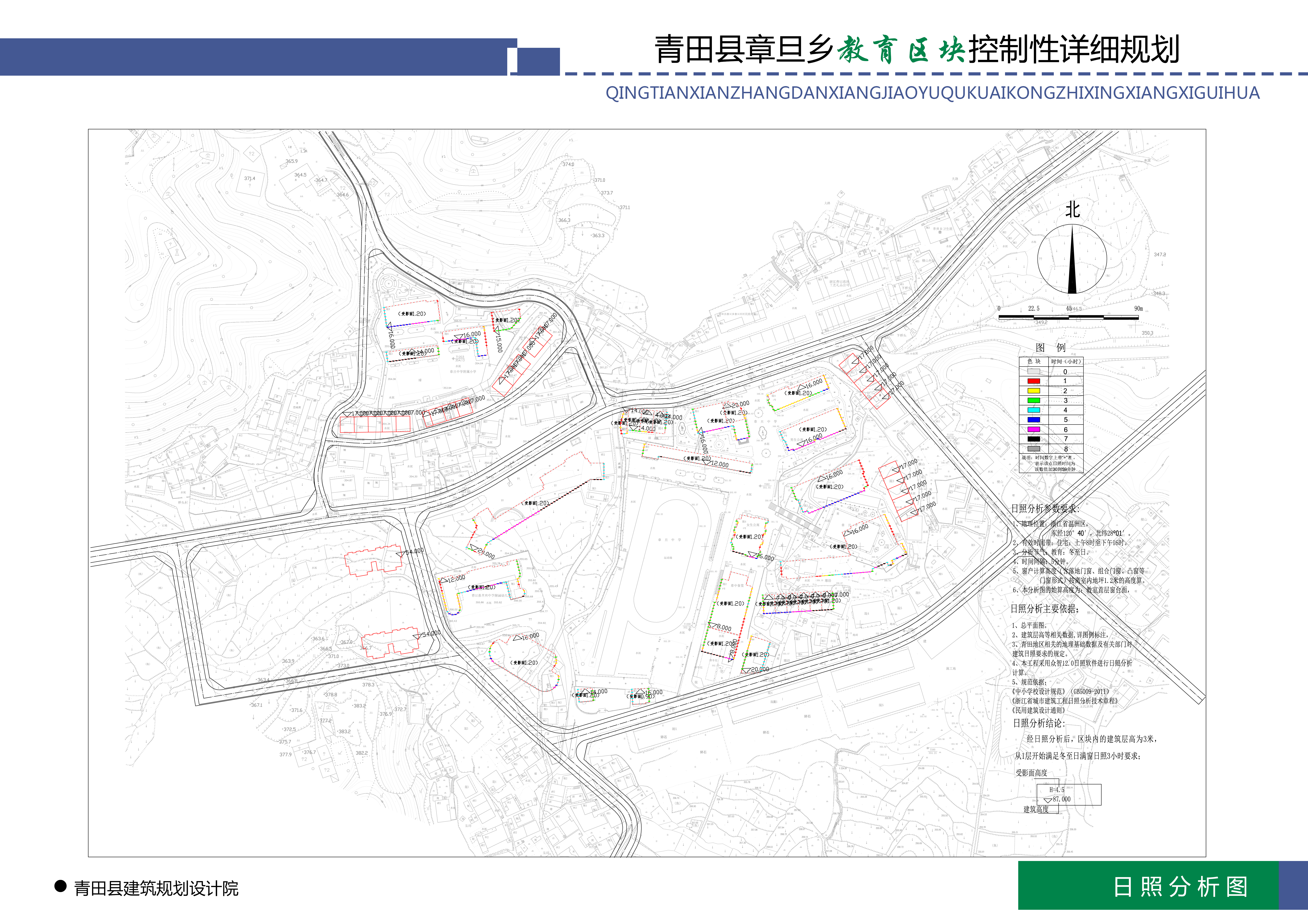Click the 90m label on the scale bar
1308x924 pixels.
pos(1138,309)
